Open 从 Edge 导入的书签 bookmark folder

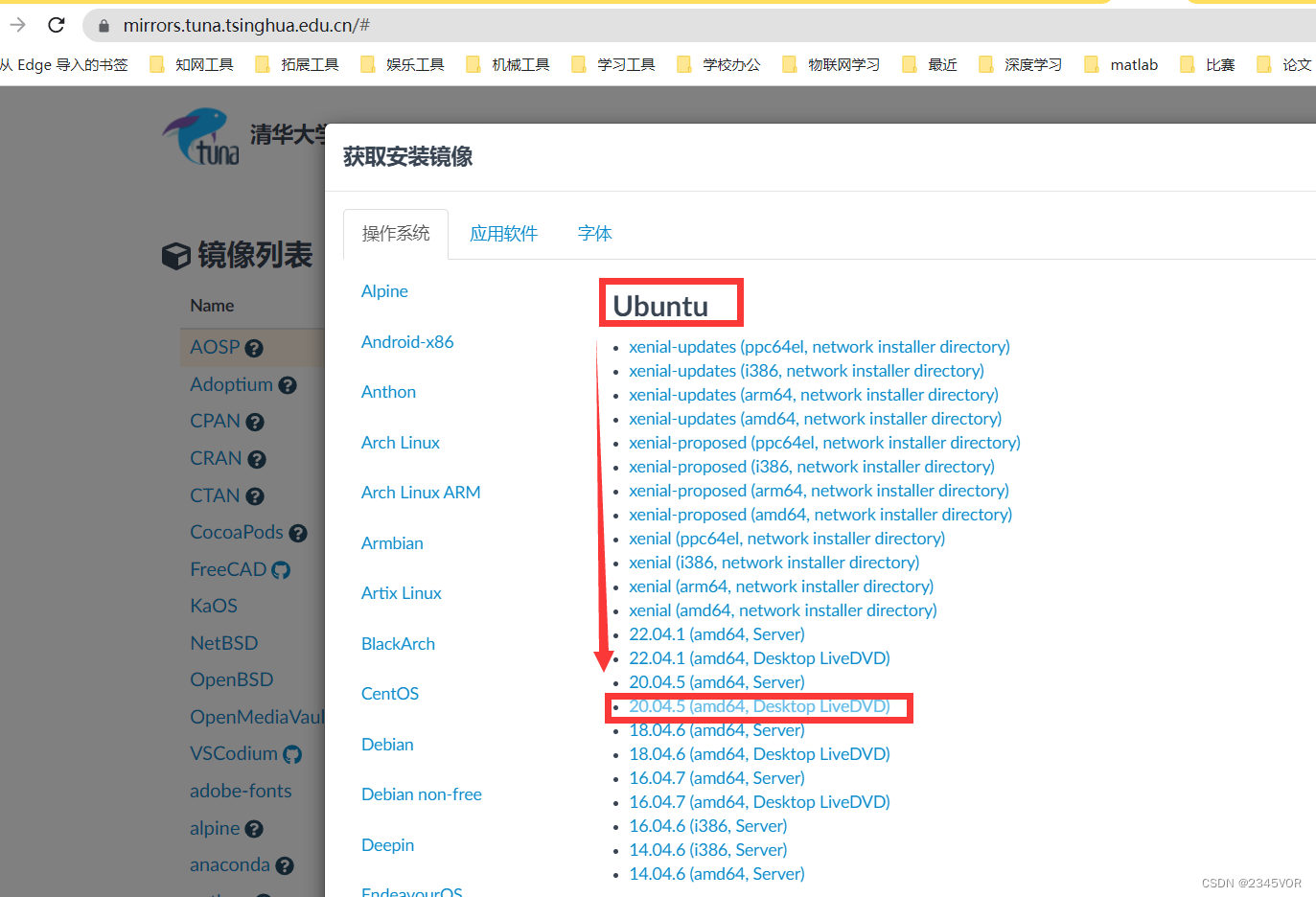63,64
